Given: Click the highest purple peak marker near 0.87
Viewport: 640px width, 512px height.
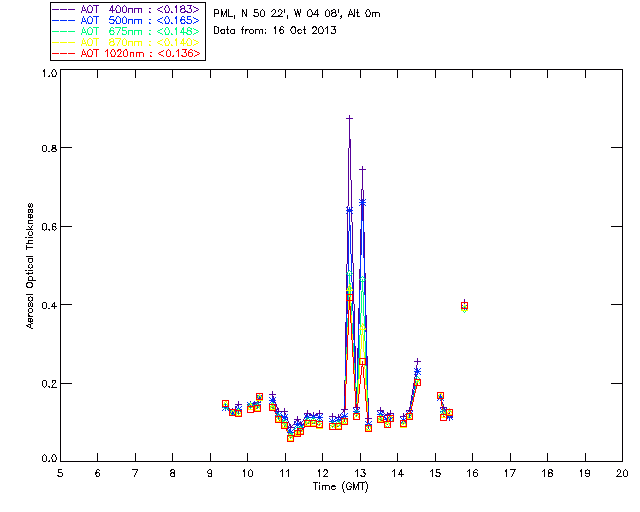Looking at the screenshot, I should pos(349,118).
